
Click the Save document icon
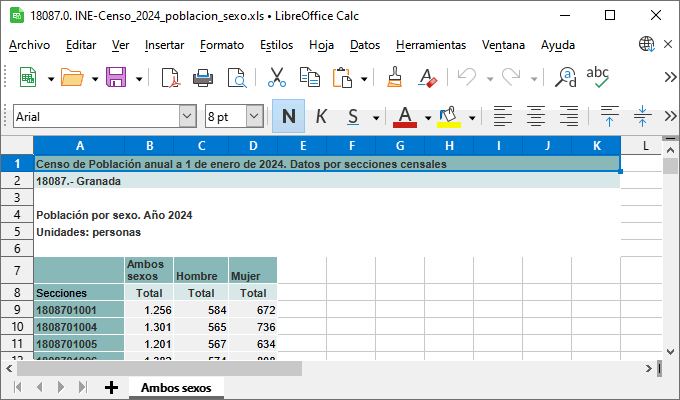click(115, 77)
